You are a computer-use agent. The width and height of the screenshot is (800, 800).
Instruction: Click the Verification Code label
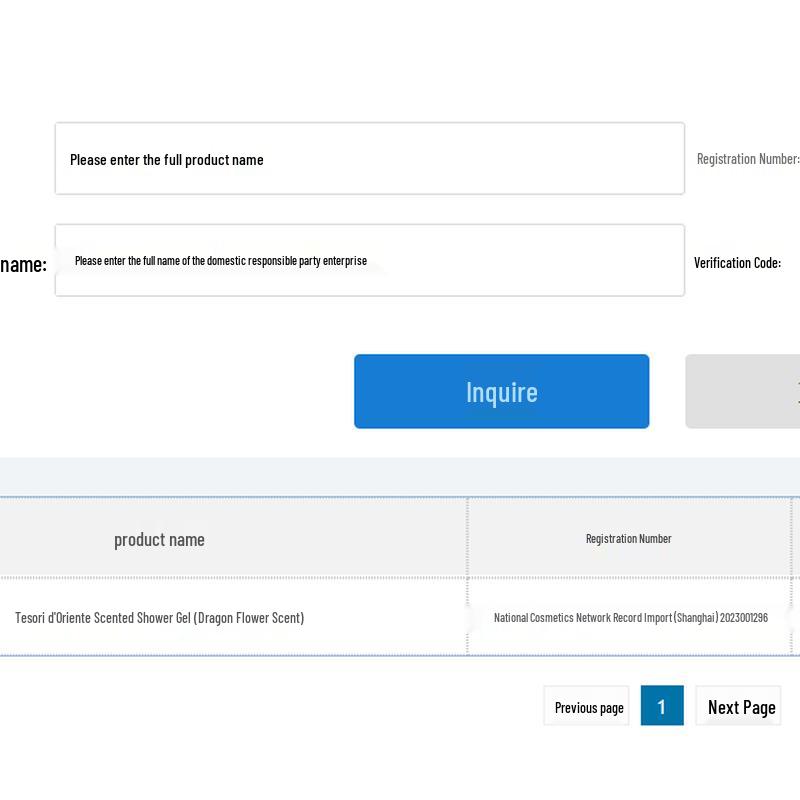[737, 263]
